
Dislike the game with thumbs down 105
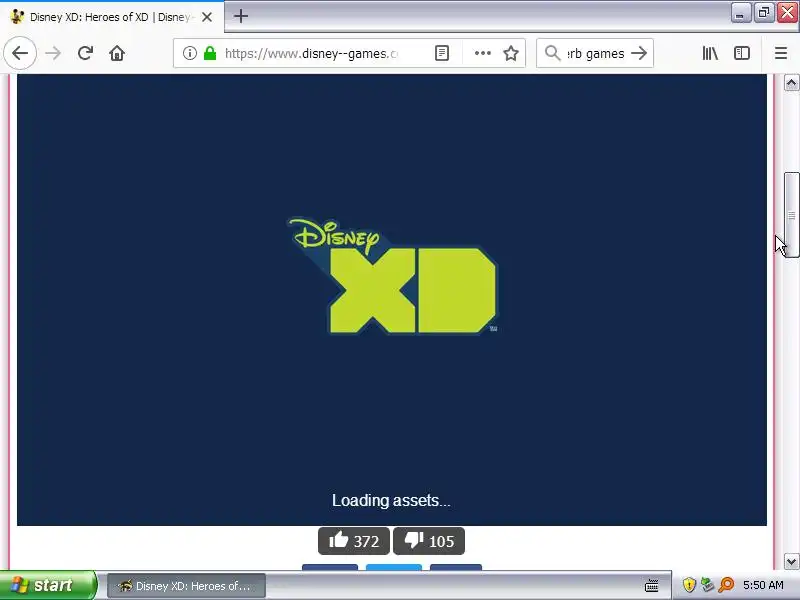pos(429,541)
